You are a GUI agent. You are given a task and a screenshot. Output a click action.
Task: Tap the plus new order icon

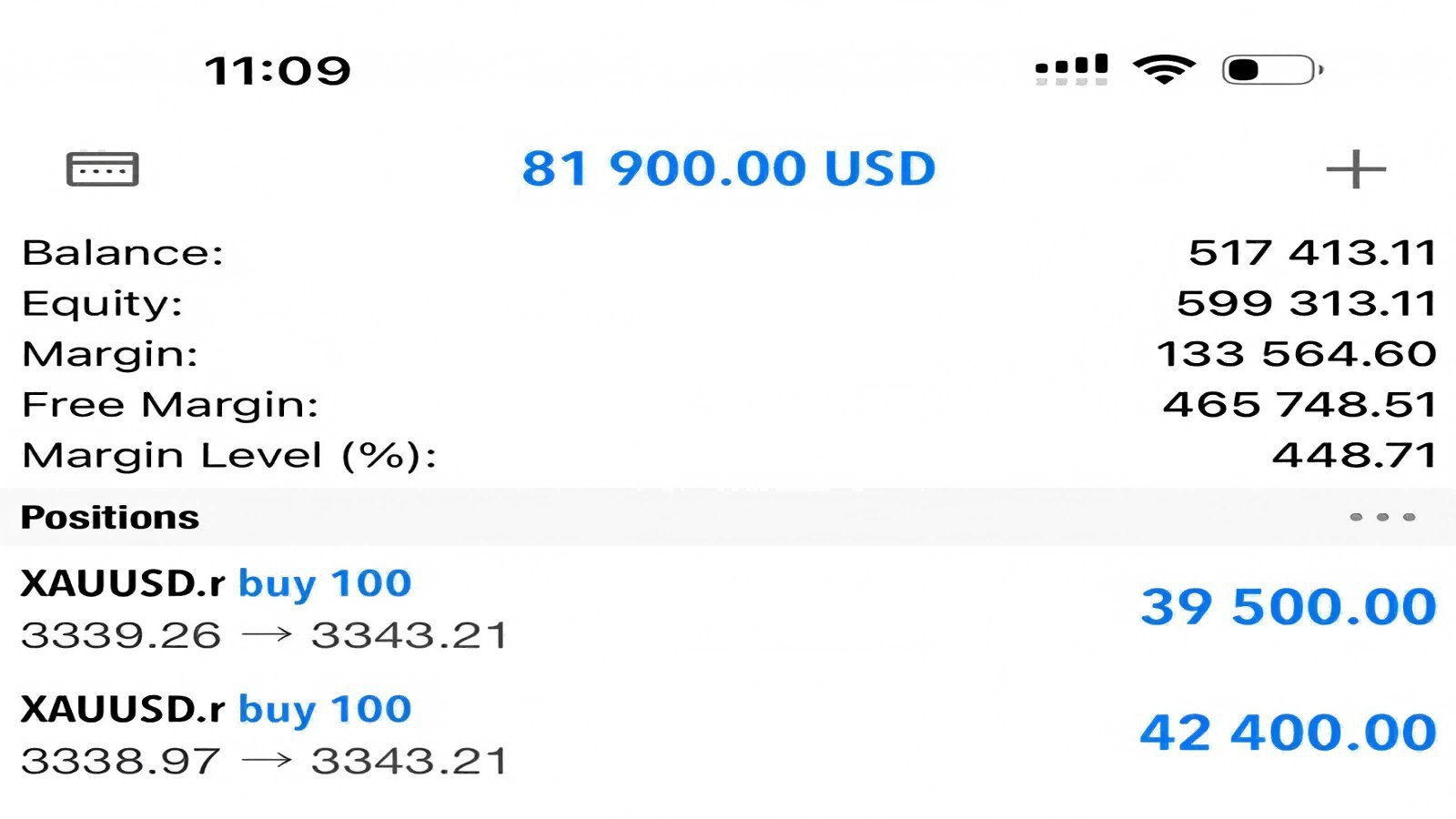click(1355, 169)
